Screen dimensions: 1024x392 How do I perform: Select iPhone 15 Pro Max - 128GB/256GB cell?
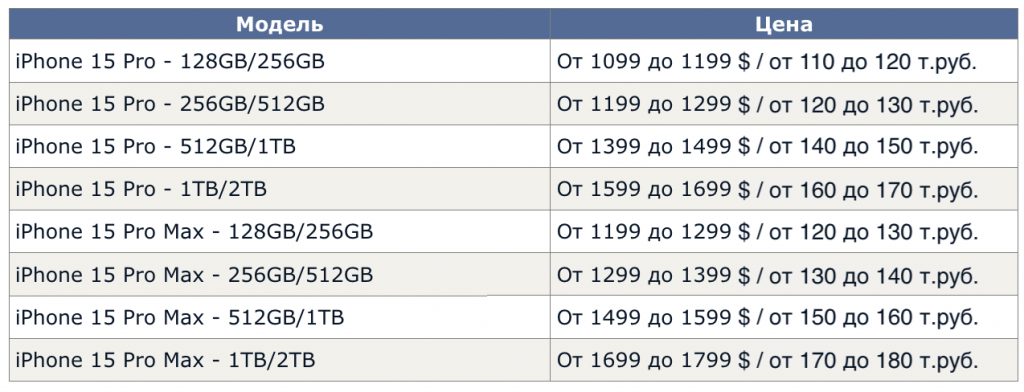coord(280,232)
